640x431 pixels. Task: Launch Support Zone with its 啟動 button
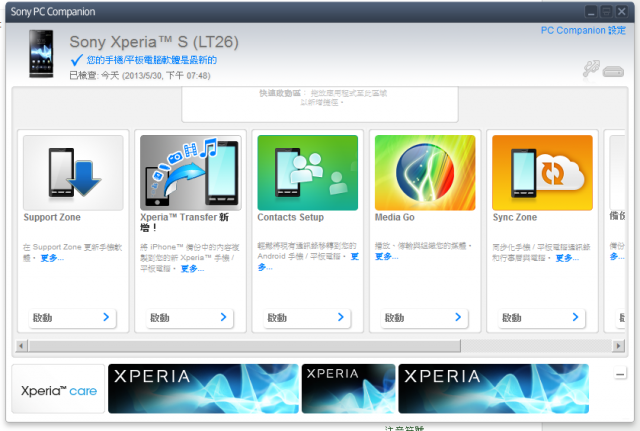[x=72, y=318]
